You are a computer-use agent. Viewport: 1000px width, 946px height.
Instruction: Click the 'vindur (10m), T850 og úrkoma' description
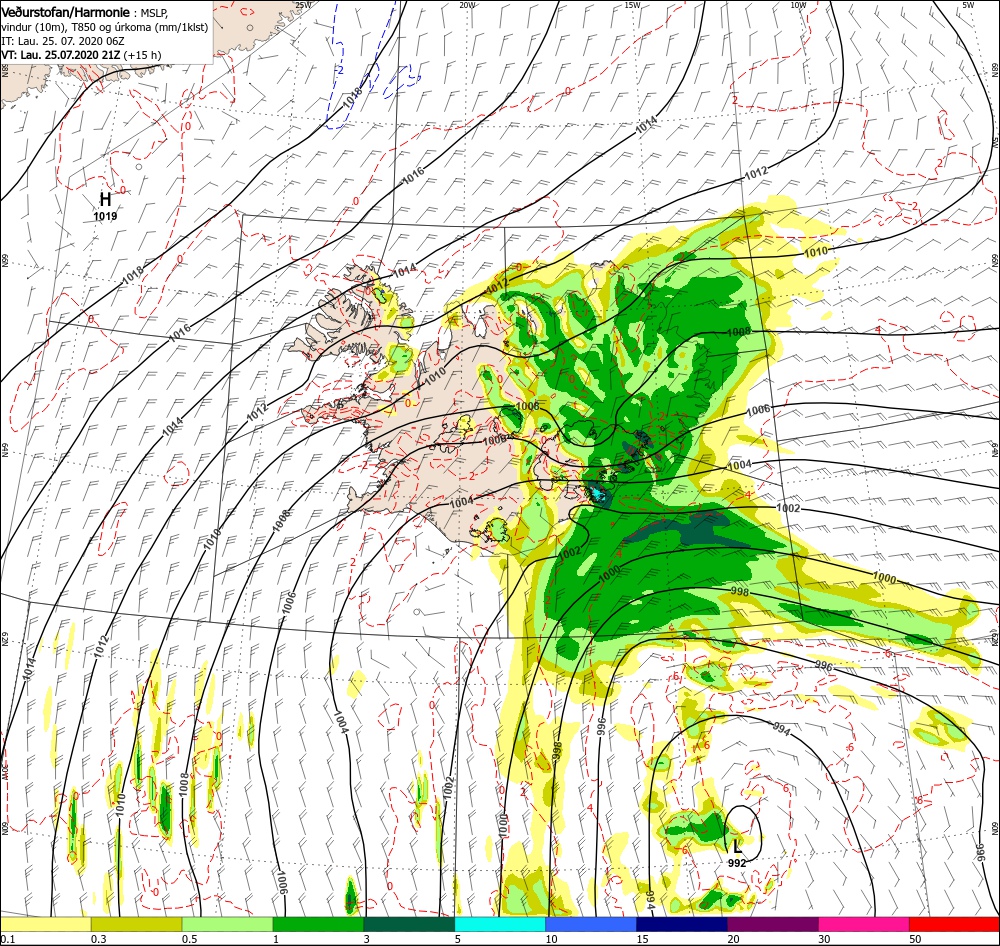pyautogui.click(x=105, y=27)
